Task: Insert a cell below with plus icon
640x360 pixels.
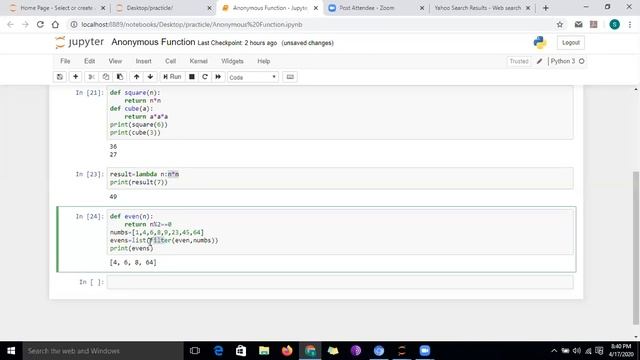Action: click(76, 77)
